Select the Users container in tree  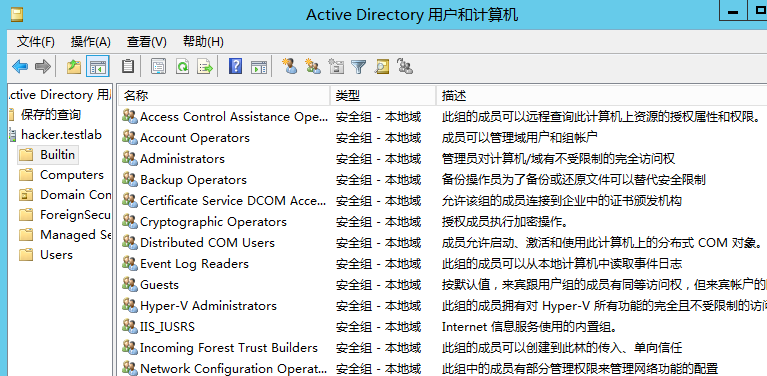pos(56,255)
